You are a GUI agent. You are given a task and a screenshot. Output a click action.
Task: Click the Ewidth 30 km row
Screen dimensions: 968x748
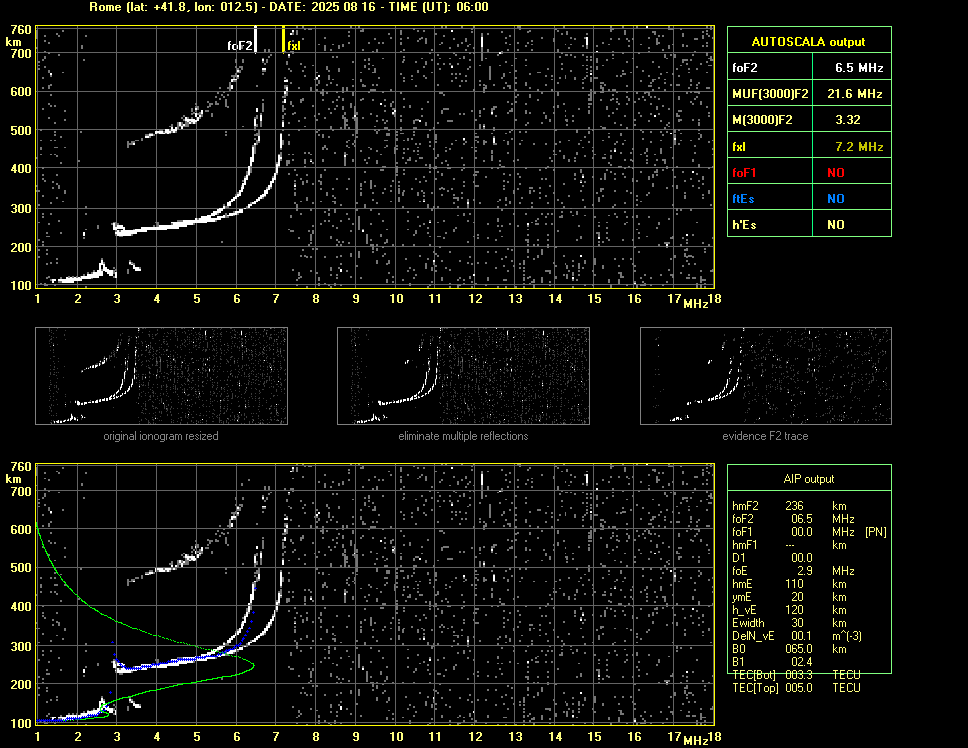coord(789,623)
